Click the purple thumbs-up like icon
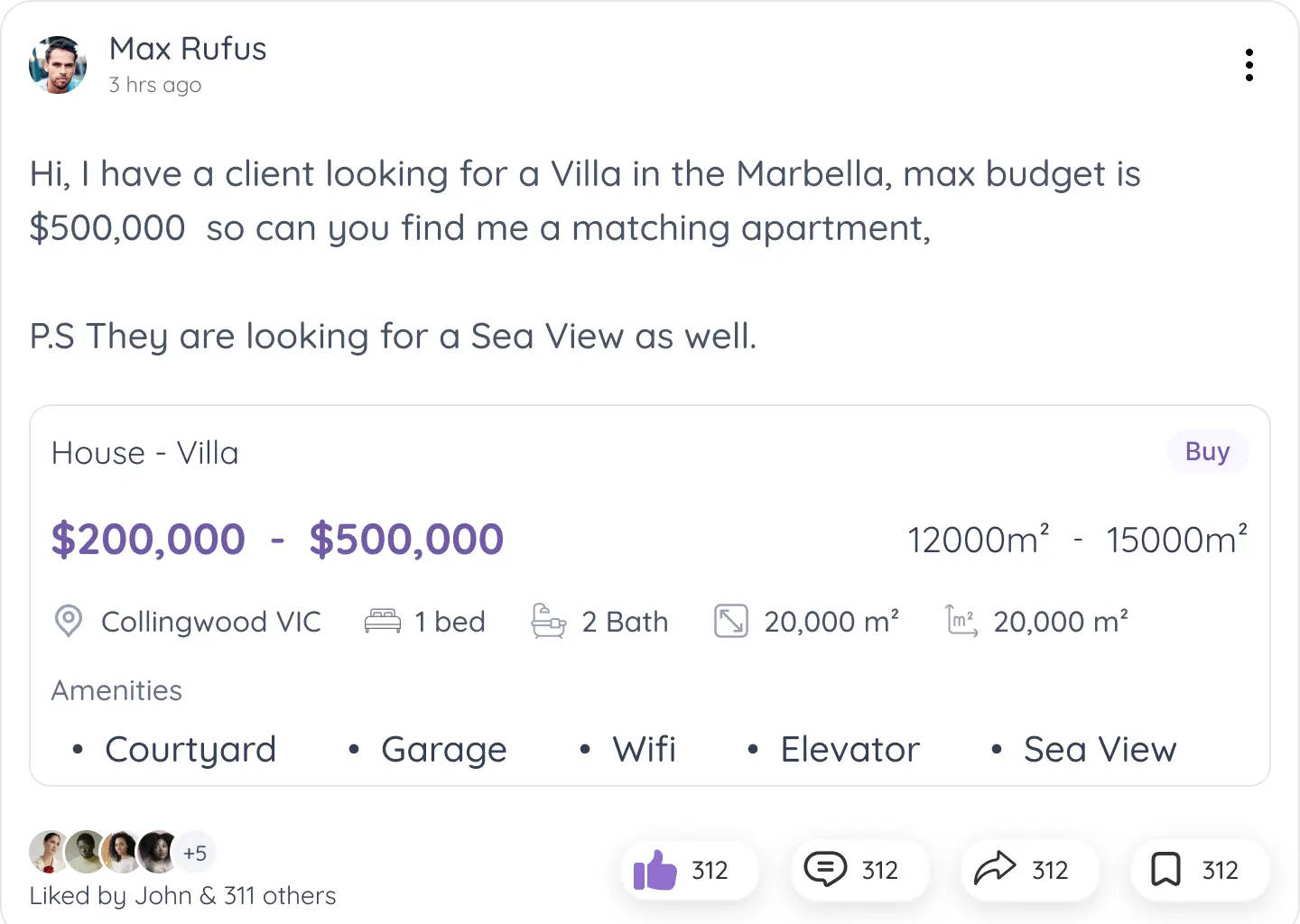 [x=655, y=871]
